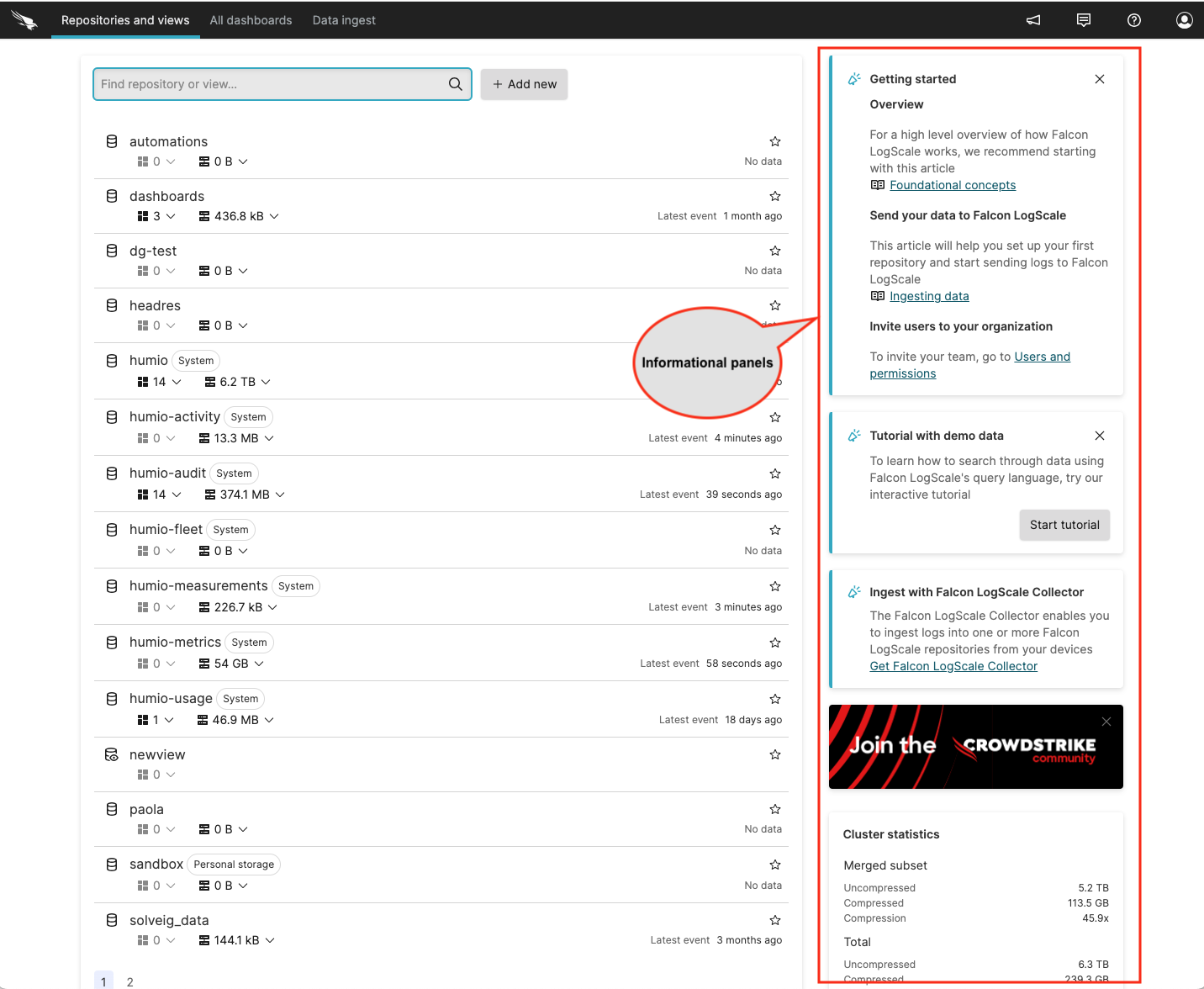Image resolution: width=1204 pixels, height=989 pixels.
Task: Open the feedback chat icon
Action: pyautogui.click(x=1084, y=20)
